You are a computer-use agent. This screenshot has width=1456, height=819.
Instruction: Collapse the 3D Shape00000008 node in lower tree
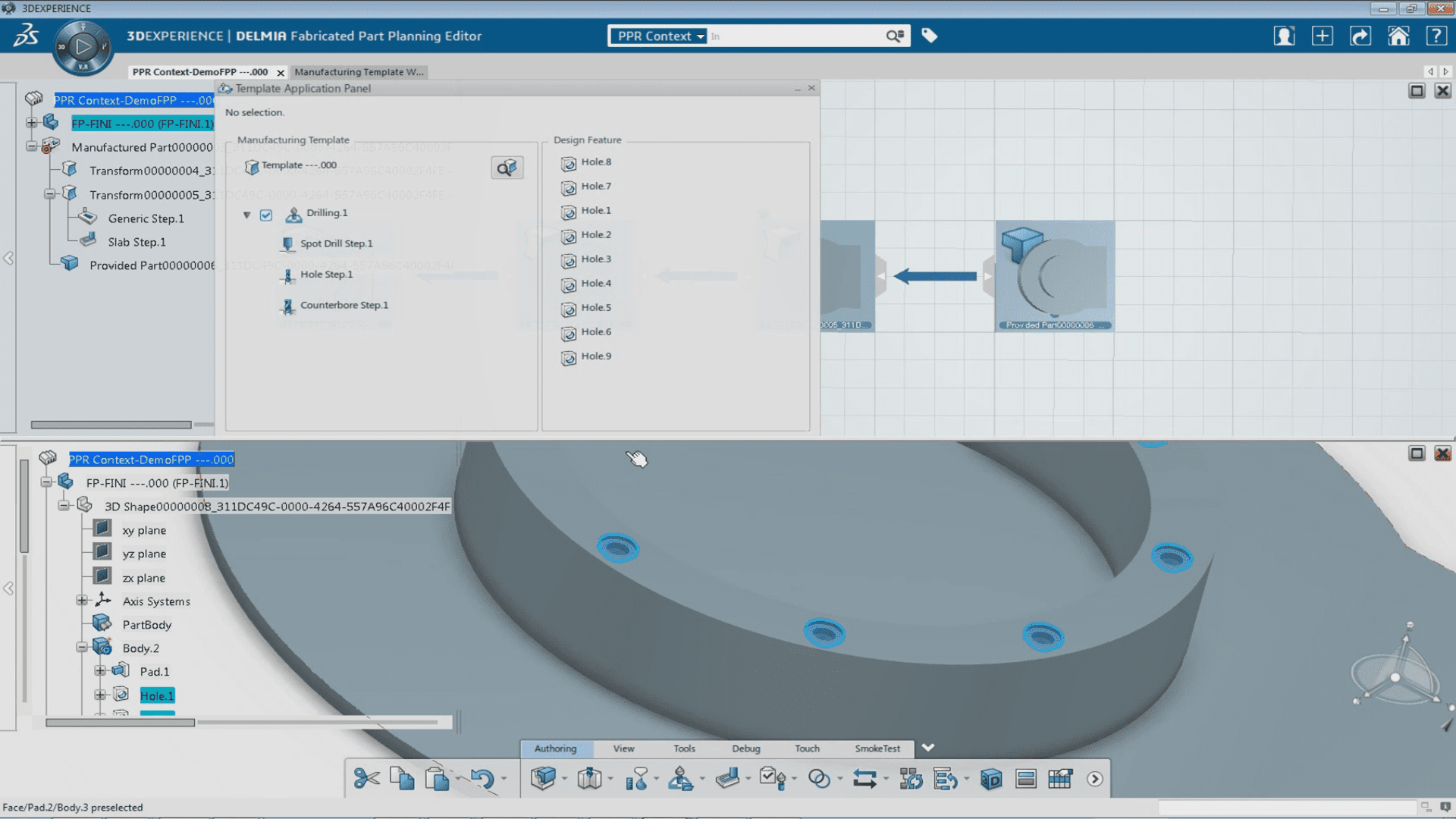[x=64, y=505]
